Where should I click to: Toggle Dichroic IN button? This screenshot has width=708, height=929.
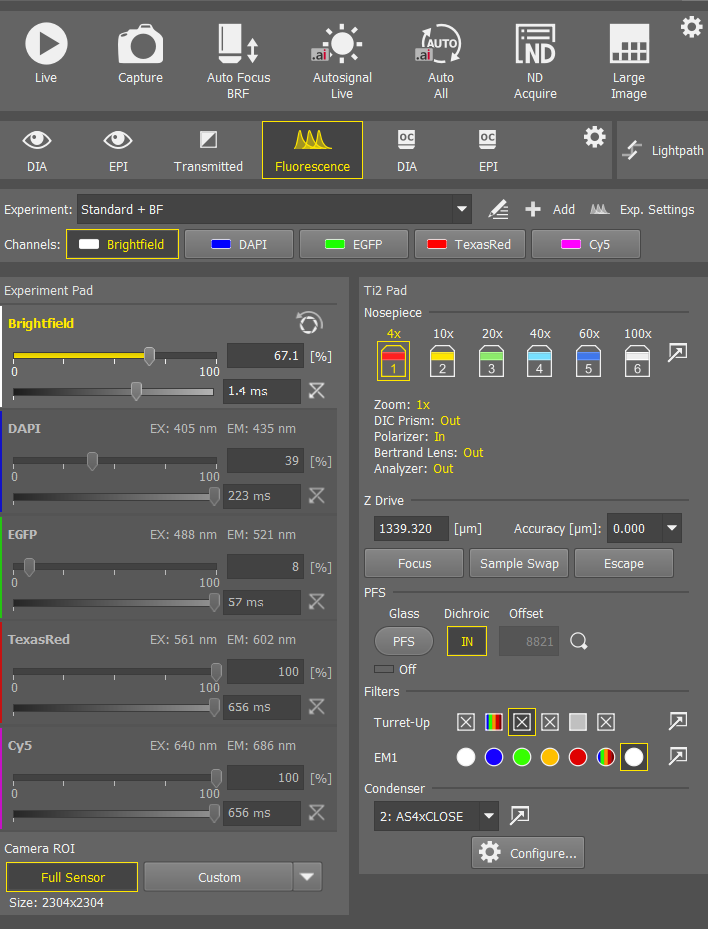[466, 641]
